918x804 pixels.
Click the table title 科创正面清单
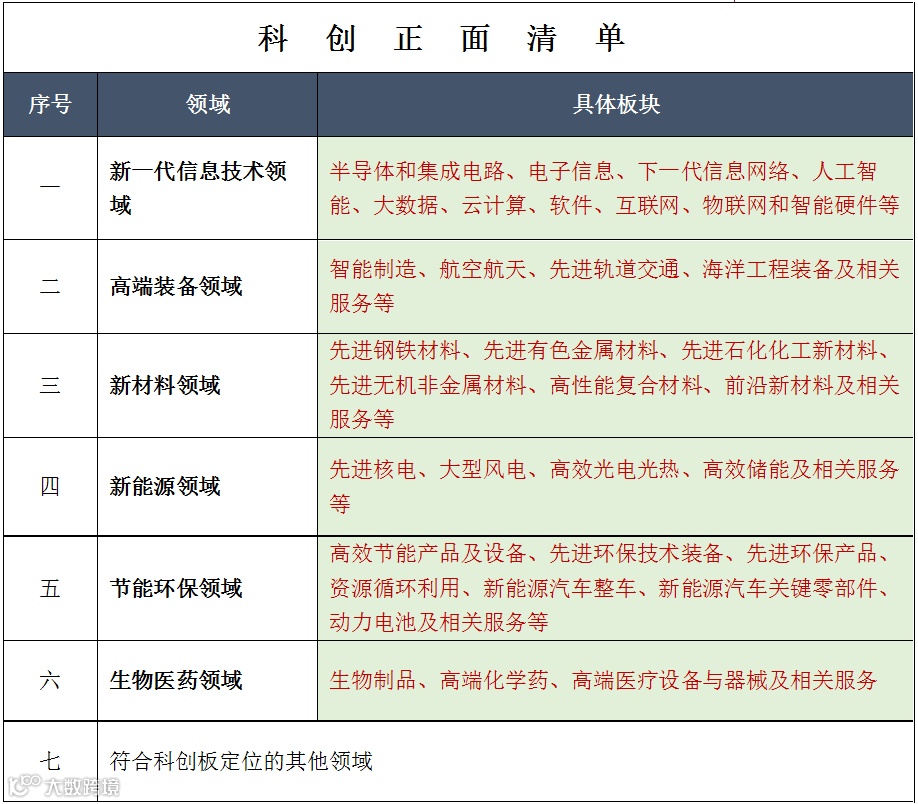(x=441, y=39)
